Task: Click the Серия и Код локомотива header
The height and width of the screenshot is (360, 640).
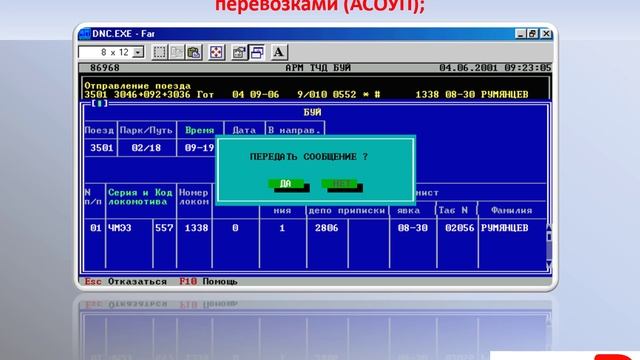Action: (140, 197)
